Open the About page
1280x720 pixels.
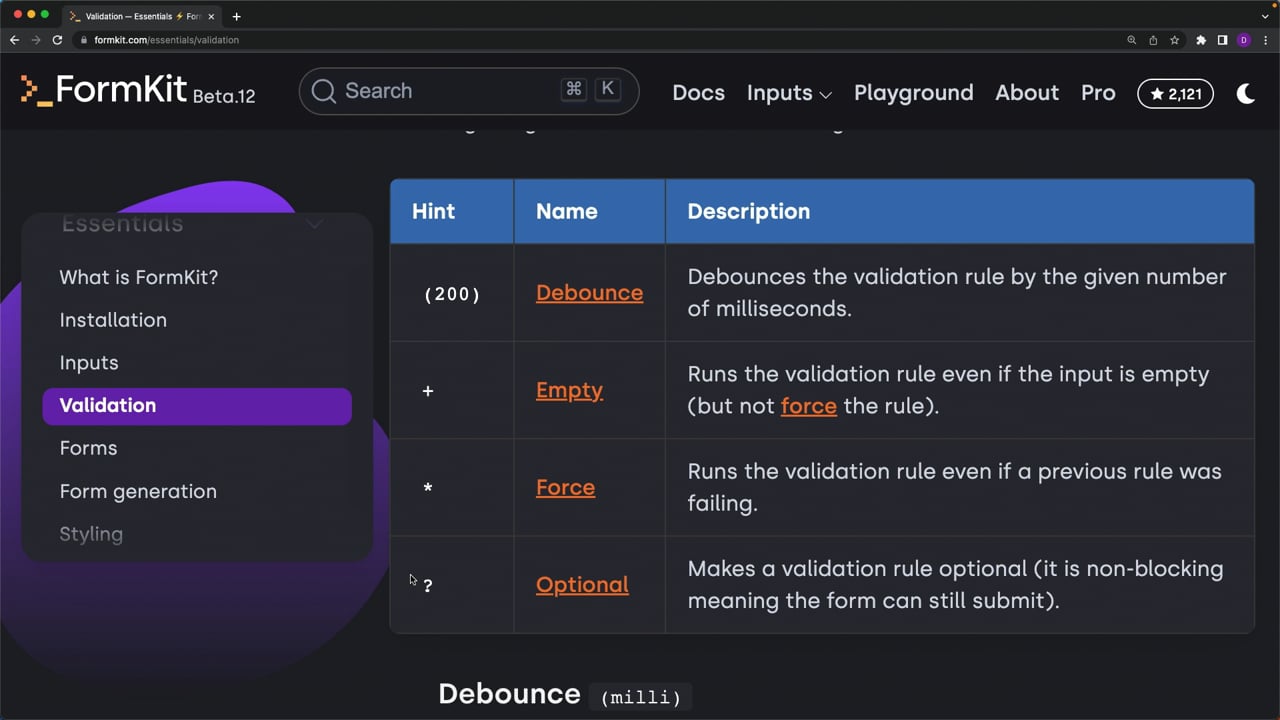[1027, 92]
